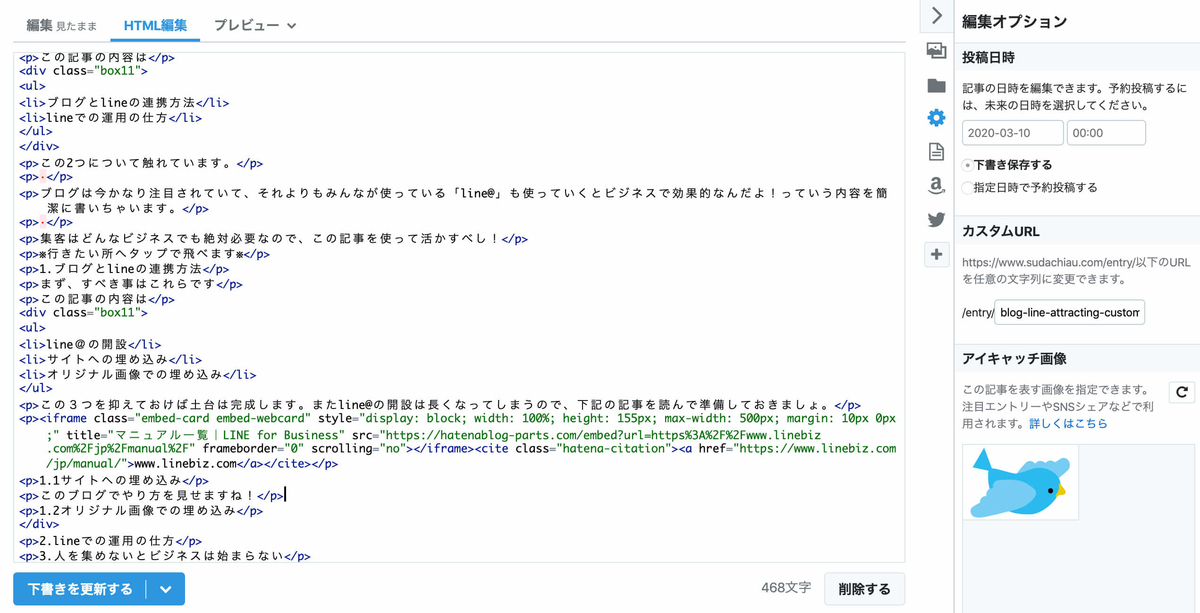Switch to 編集 見たまま tab
The height and width of the screenshot is (613, 1200).
coord(60,25)
